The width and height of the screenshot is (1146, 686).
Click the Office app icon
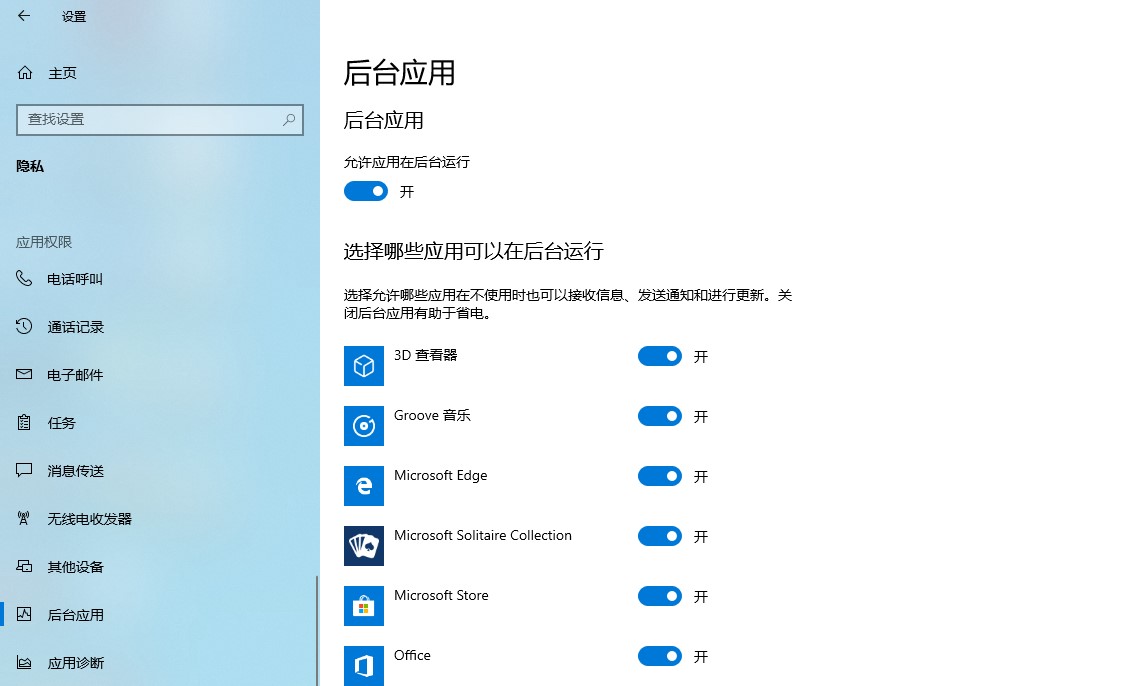tap(364, 665)
